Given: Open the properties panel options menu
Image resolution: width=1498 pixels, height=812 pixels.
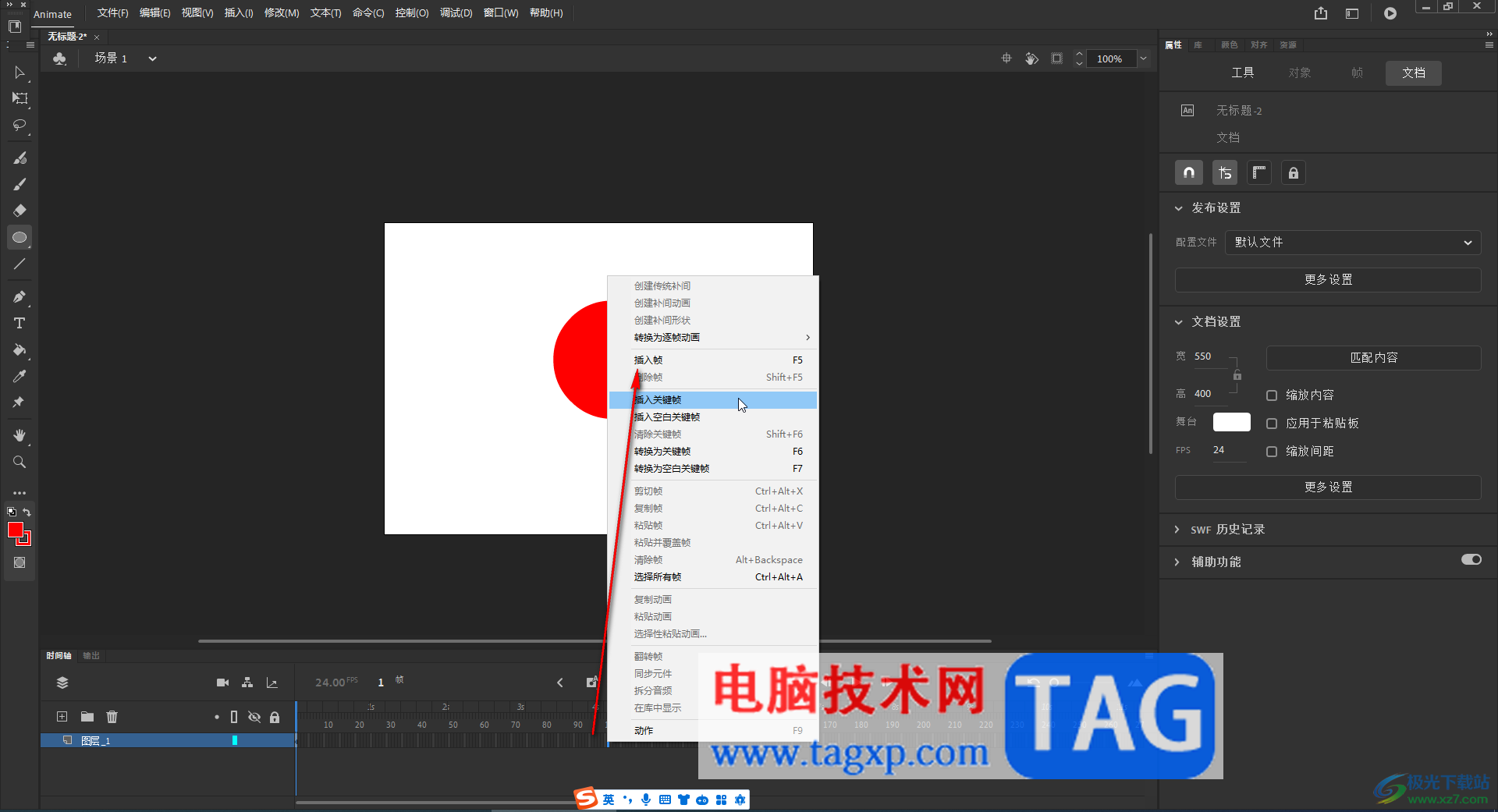Looking at the screenshot, I should click(1489, 45).
